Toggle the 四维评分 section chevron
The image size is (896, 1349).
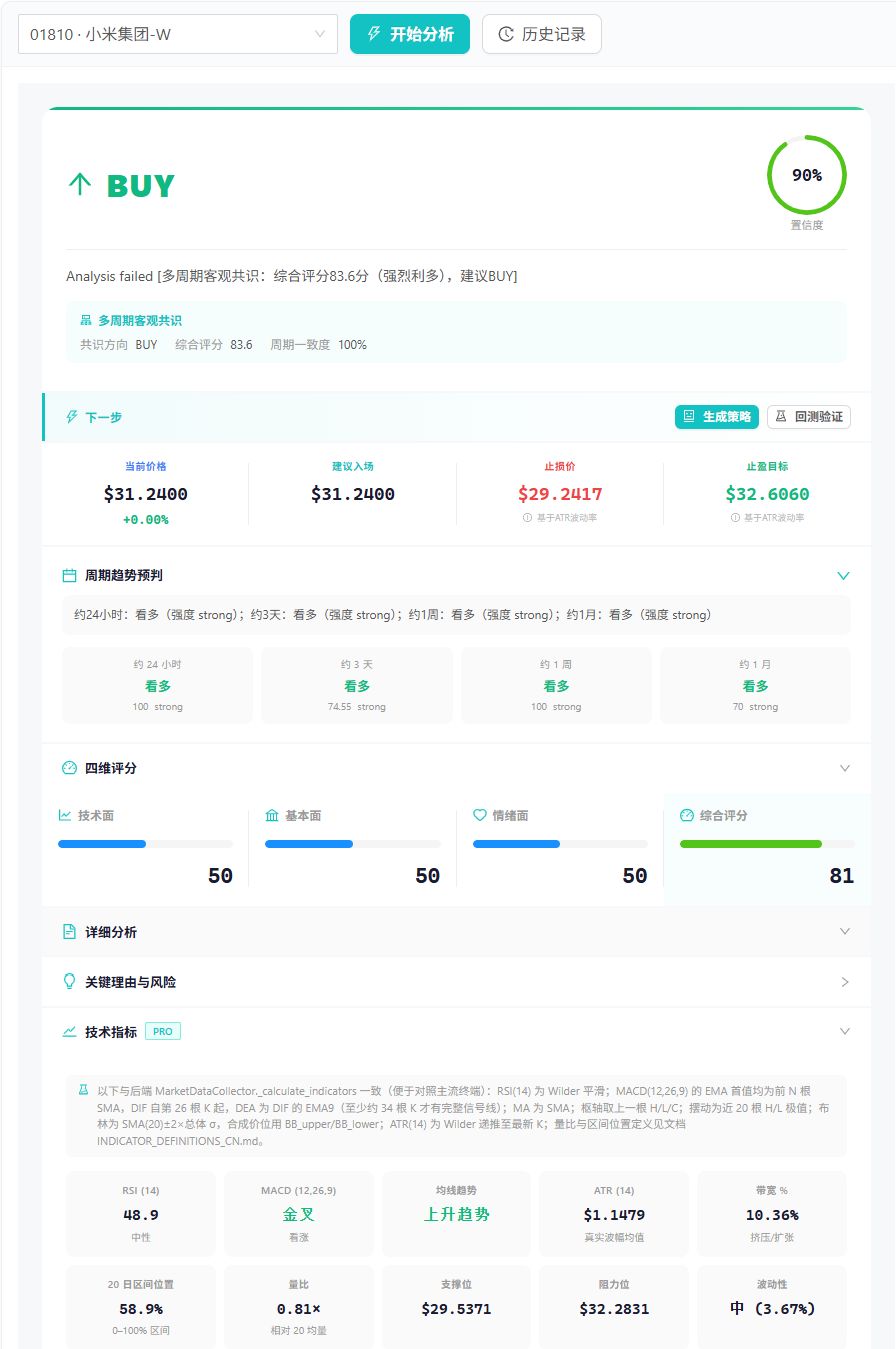point(845,768)
